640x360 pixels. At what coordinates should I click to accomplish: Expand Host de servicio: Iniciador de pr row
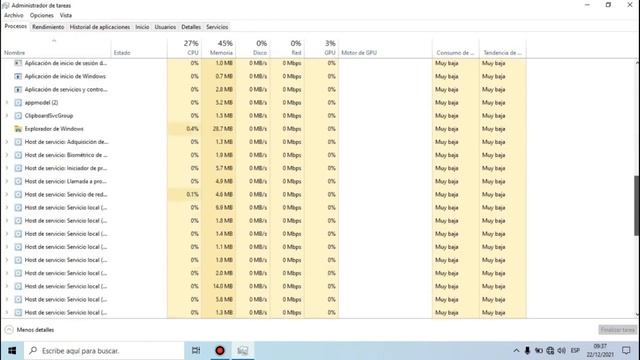coord(7,168)
